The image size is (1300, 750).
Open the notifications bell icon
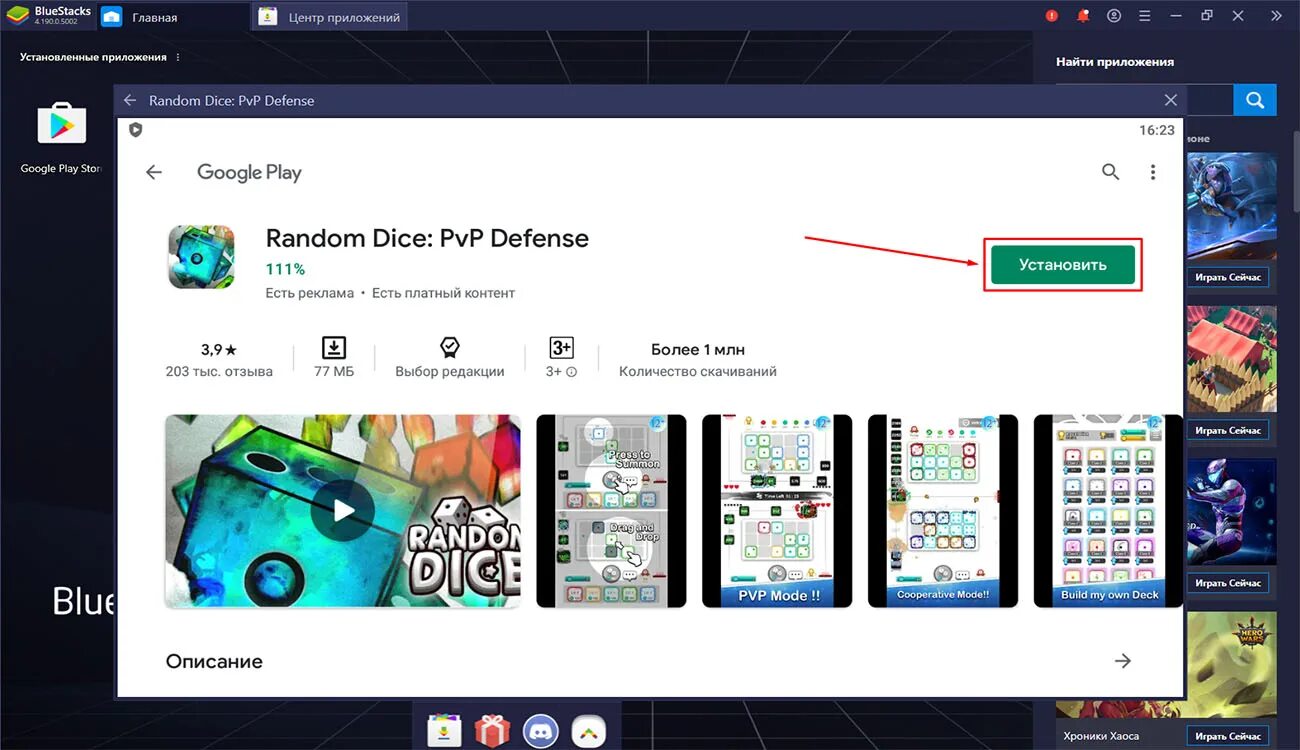[x=1083, y=16]
